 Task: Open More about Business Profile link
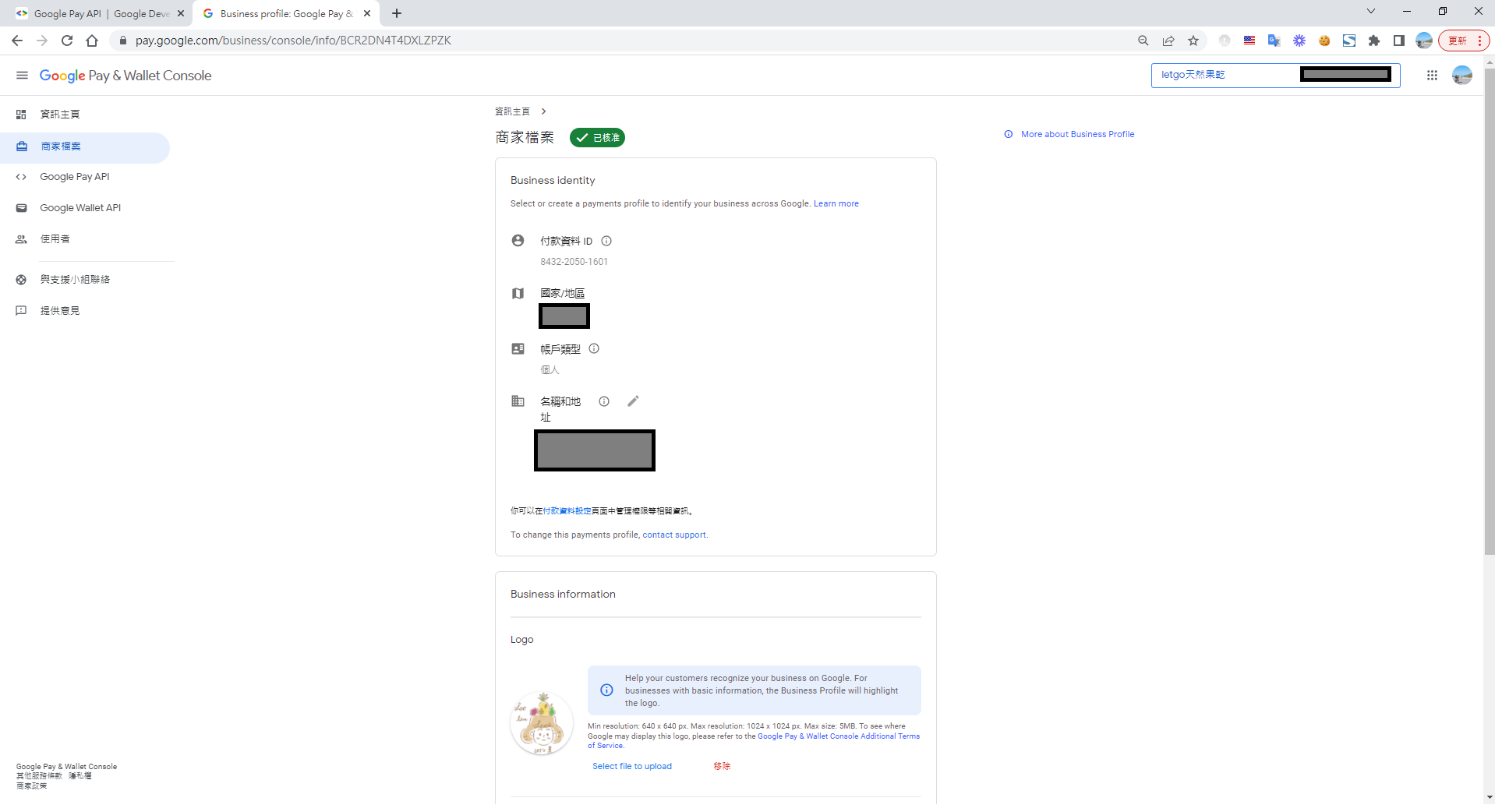coord(1076,134)
